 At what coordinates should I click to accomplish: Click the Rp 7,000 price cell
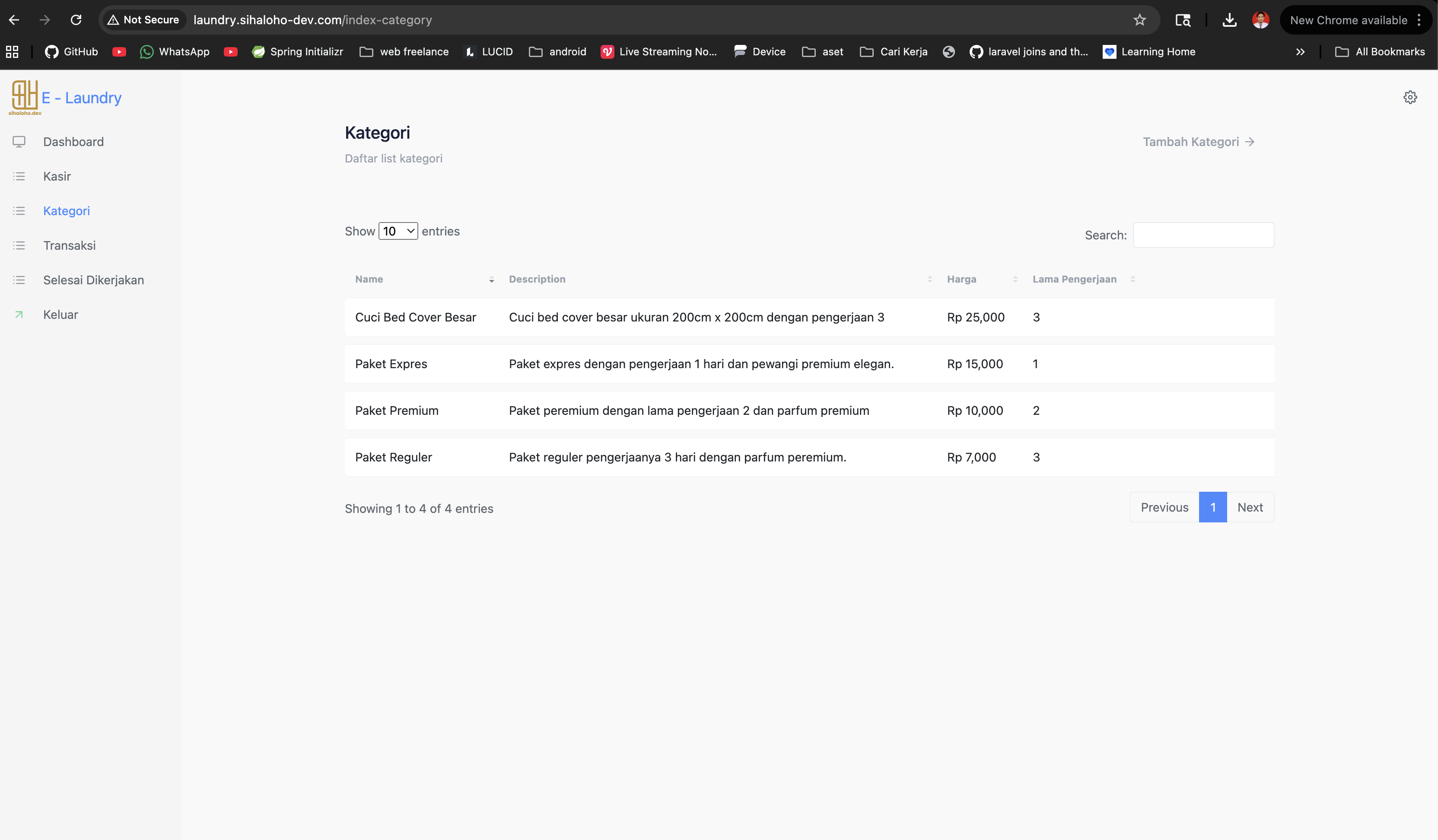coord(971,457)
